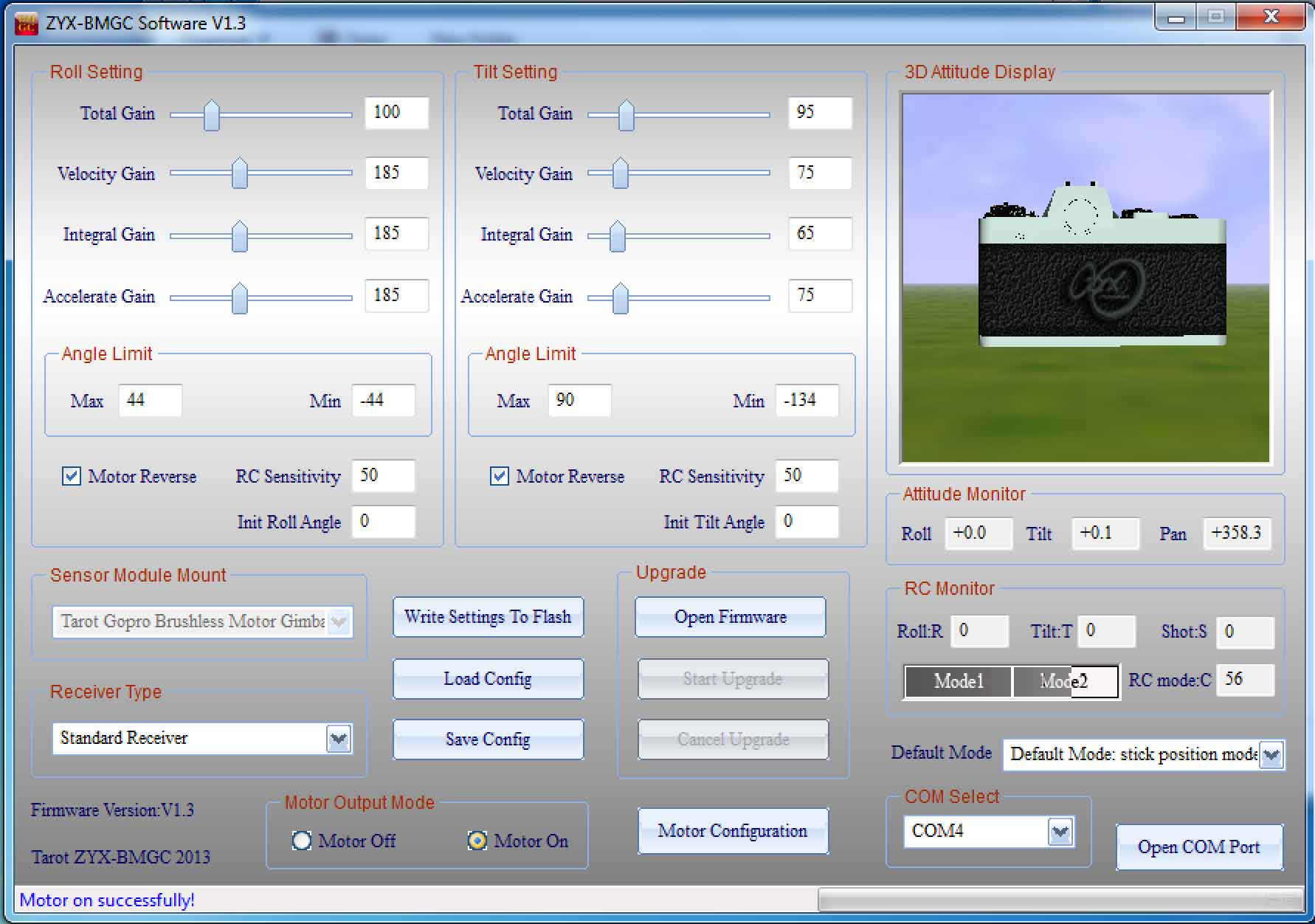Click the 3D camera attitude display
Viewport: 1315px width, 924px height.
pyautogui.click(x=1086, y=278)
